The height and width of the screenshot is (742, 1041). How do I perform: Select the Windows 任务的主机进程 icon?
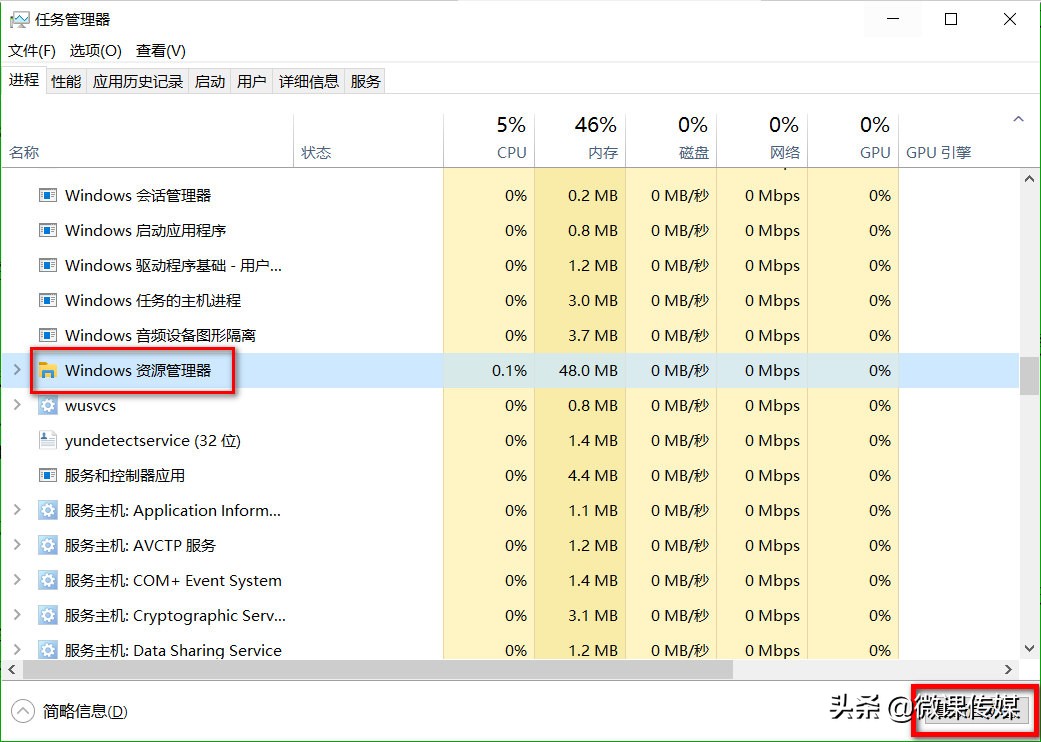pyautogui.click(x=47, y=300)
